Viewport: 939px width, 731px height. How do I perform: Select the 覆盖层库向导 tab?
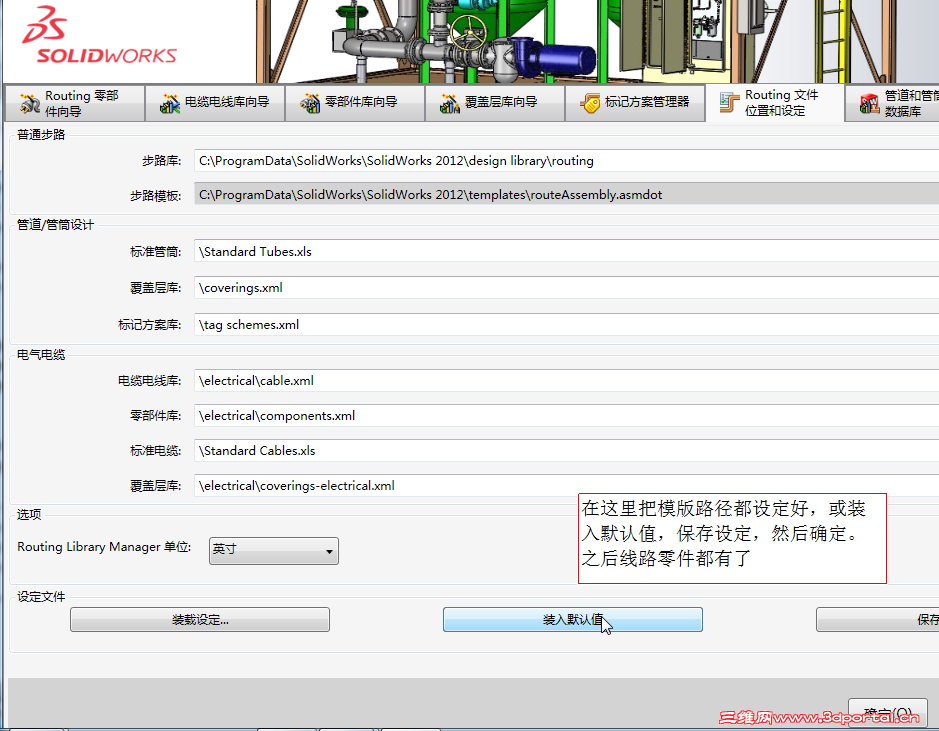(495, 104)
